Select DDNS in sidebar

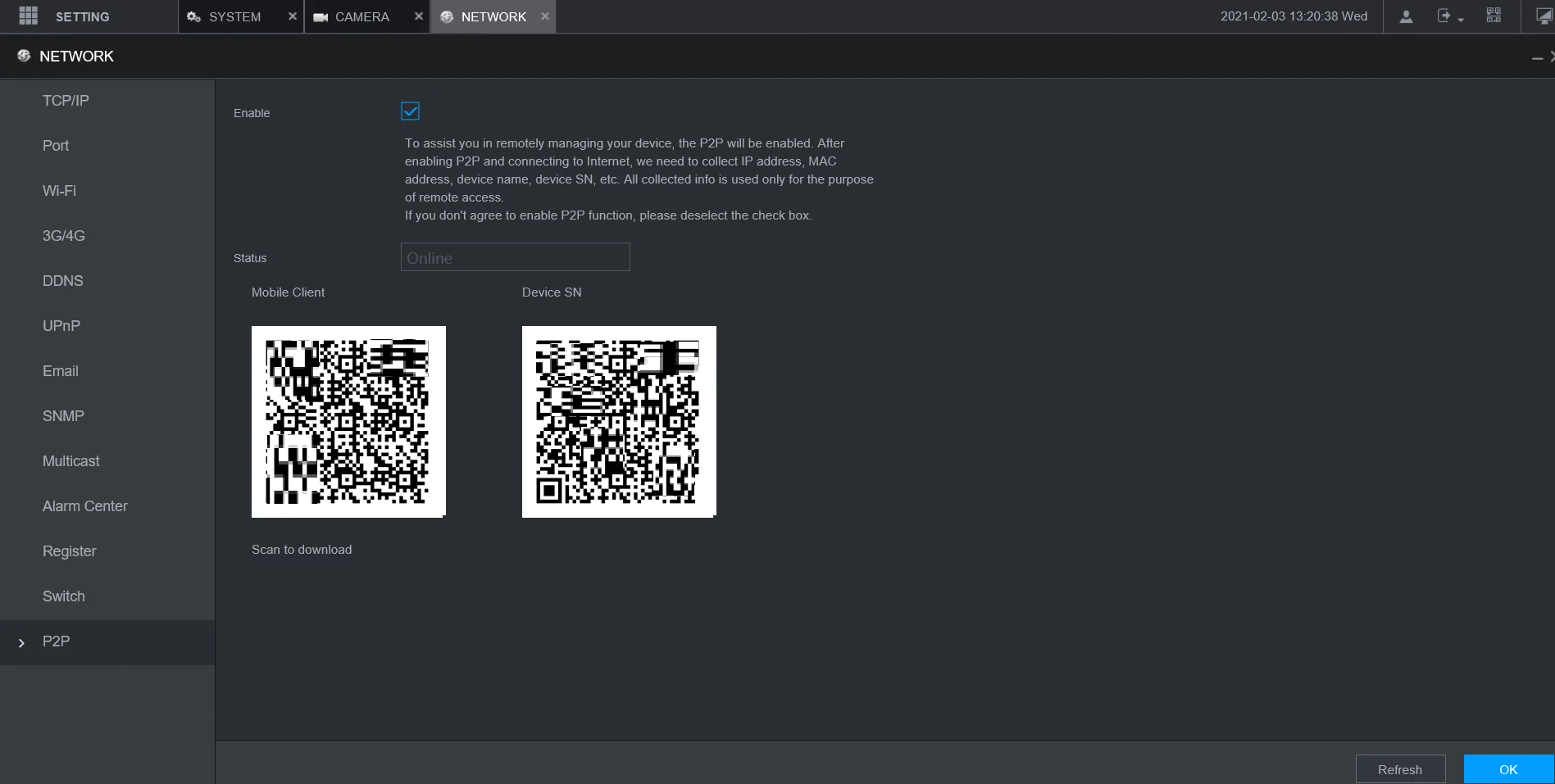107,281
